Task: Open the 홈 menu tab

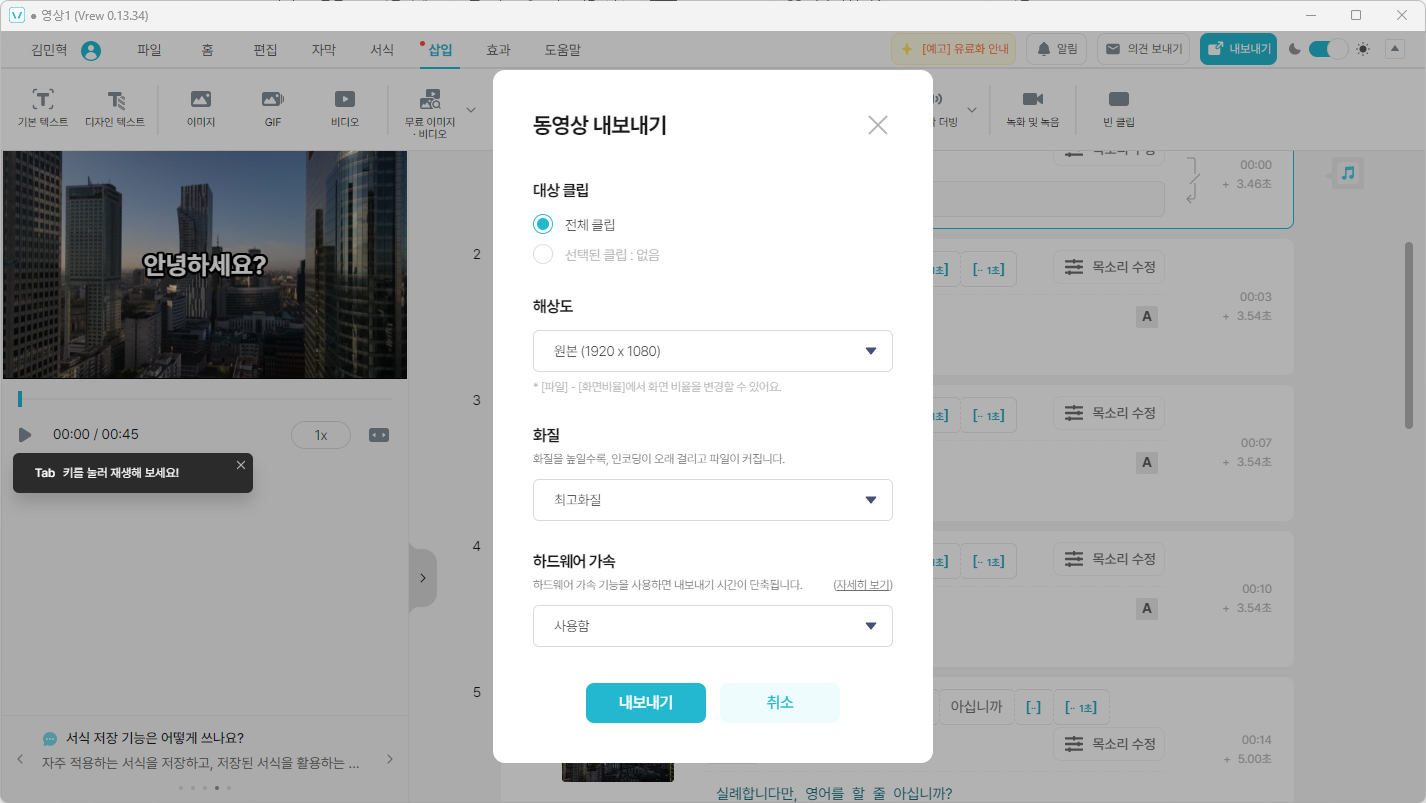Action: point(207,49)
